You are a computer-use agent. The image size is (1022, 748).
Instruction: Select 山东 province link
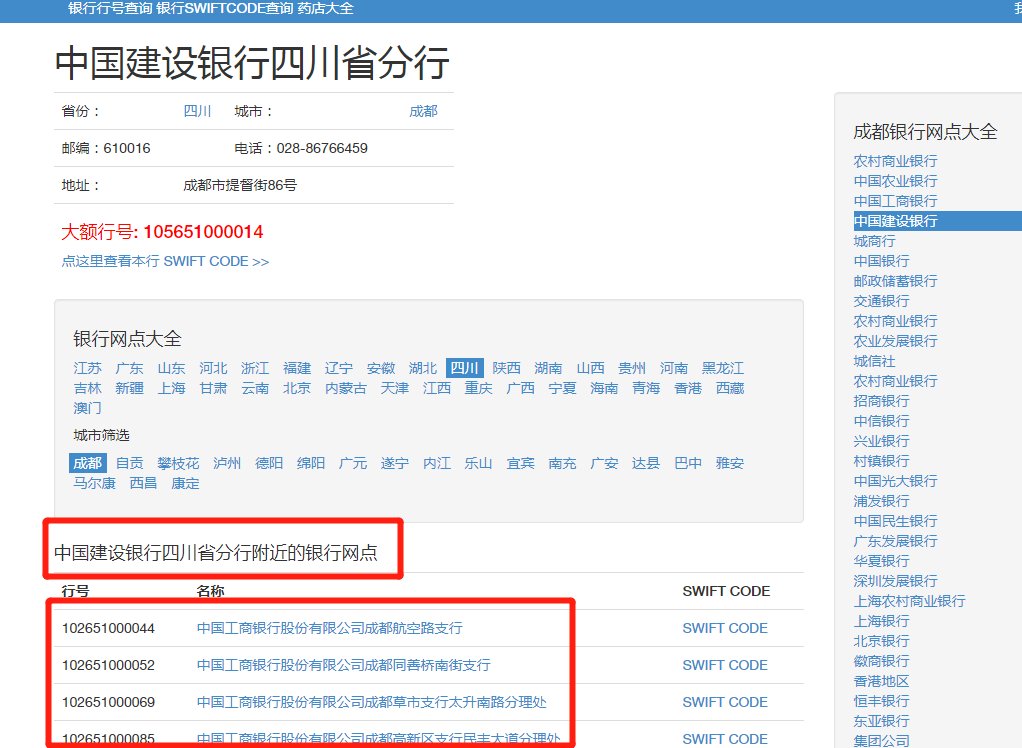[171, 368]
